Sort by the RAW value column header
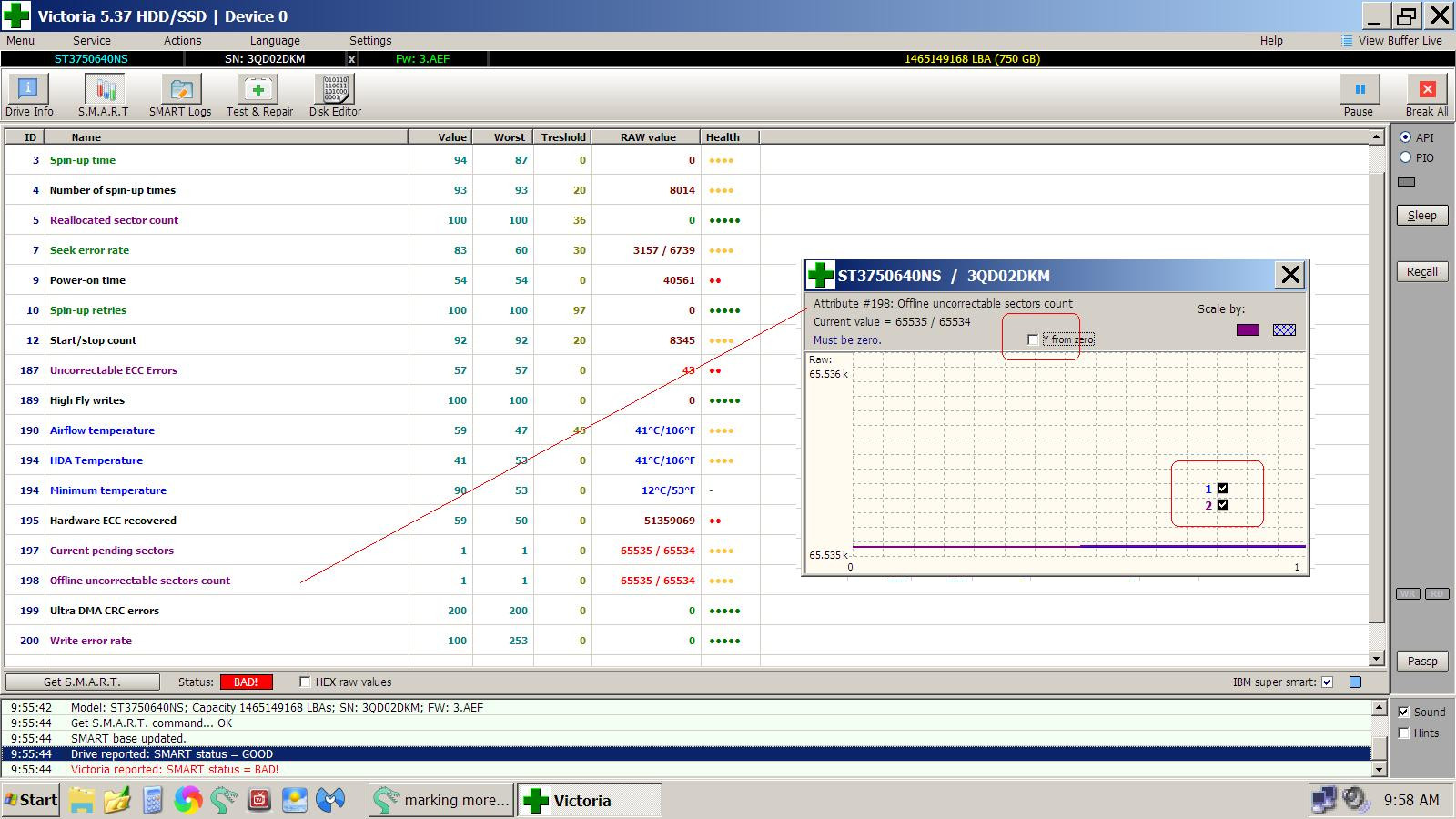Viewport: 1456px width, 819px height. tap(646, 137)
